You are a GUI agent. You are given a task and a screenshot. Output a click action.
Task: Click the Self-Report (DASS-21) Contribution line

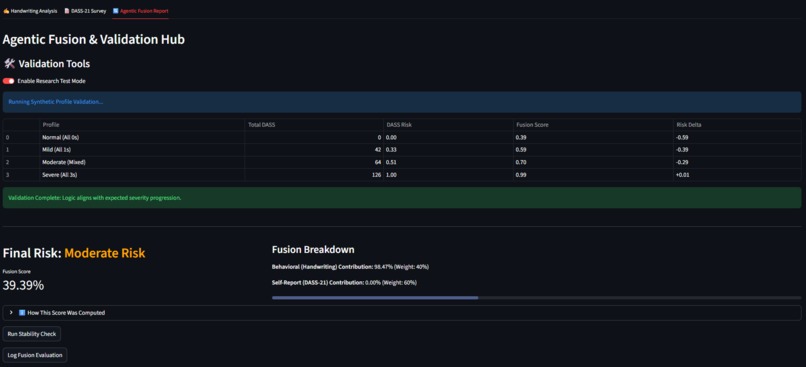pos(344,283)
